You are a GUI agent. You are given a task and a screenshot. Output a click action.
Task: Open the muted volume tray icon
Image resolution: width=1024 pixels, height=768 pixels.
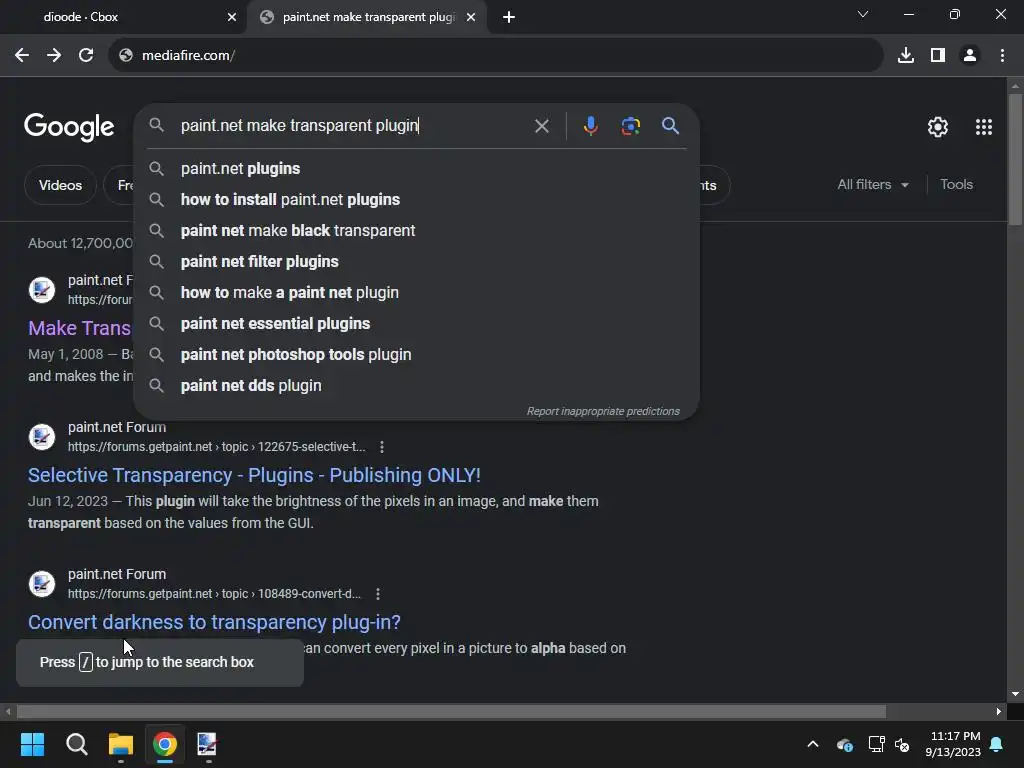tap(903, 744)
